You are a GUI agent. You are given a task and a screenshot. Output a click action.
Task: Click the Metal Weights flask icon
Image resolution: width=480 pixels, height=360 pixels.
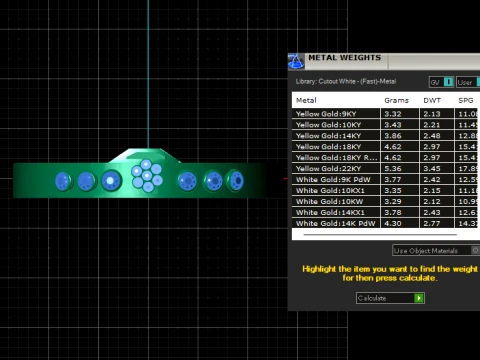[296, 61]
